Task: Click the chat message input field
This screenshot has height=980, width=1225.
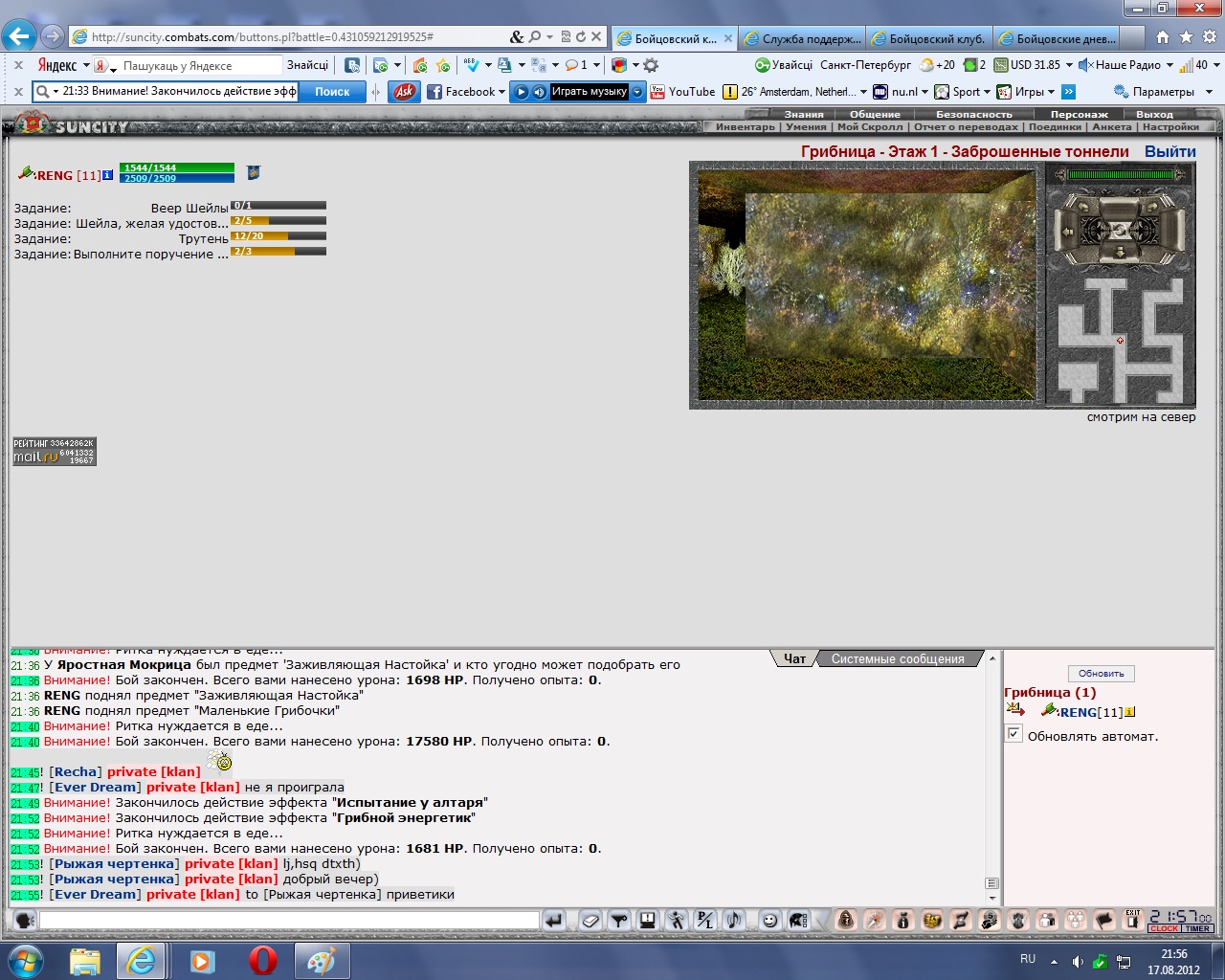Action: (x=289, y=921)
